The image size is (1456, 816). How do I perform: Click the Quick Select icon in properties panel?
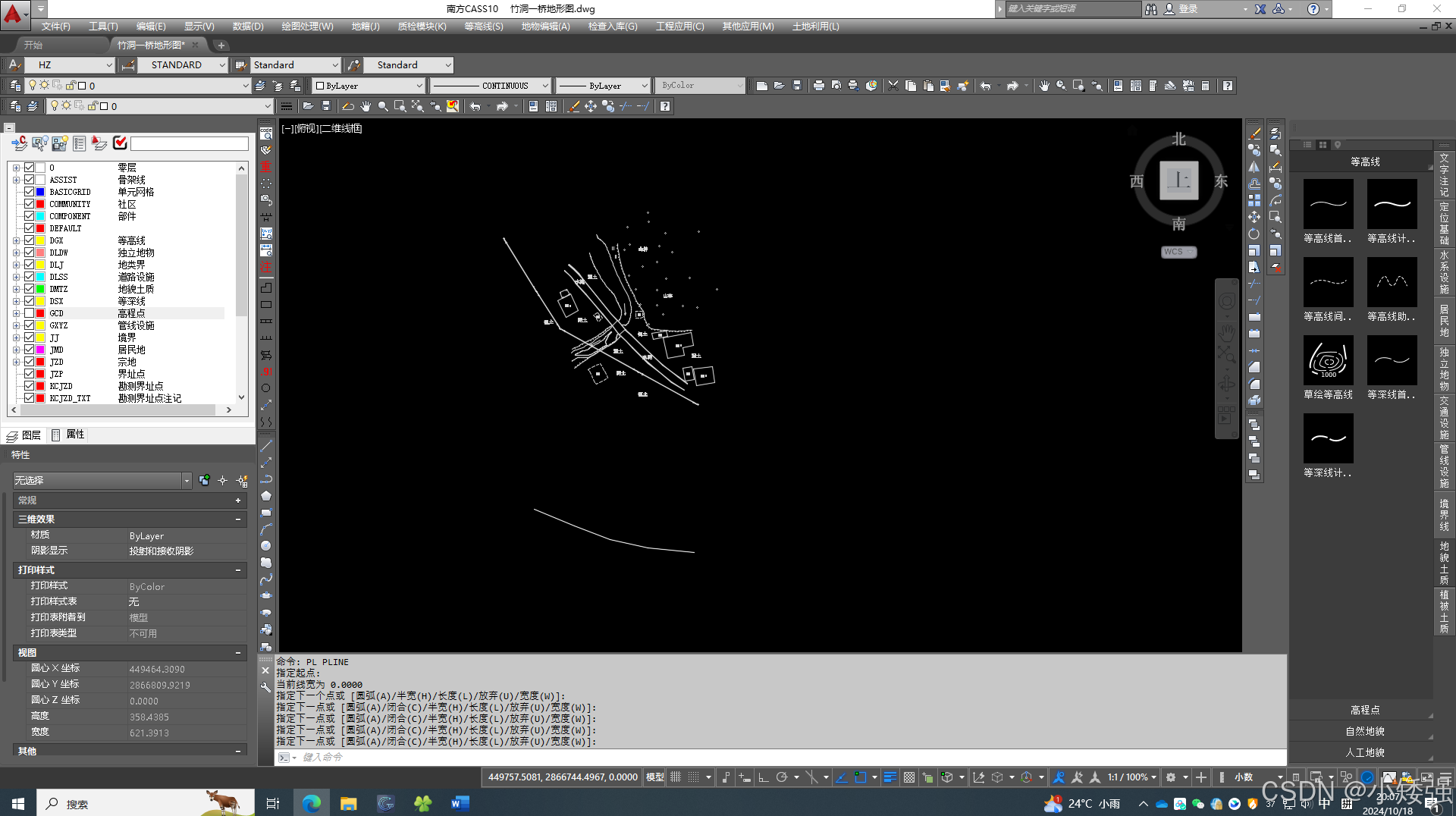coord(242,480)
